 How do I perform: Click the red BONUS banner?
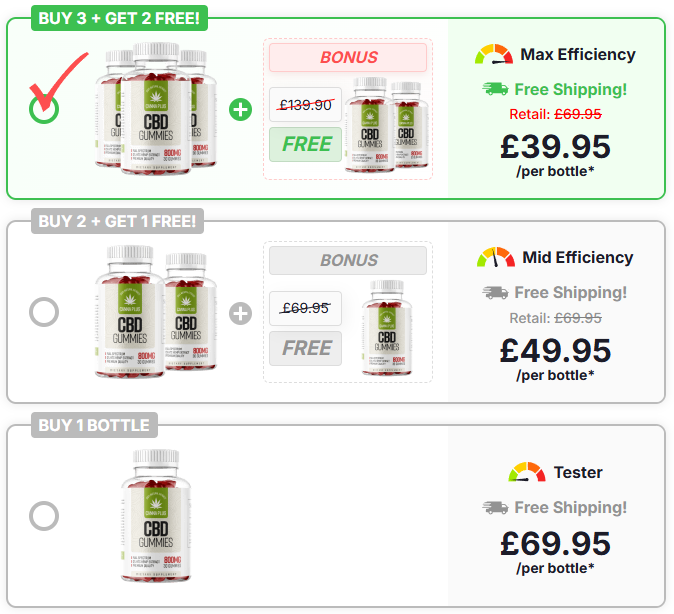tap(348, 57)
